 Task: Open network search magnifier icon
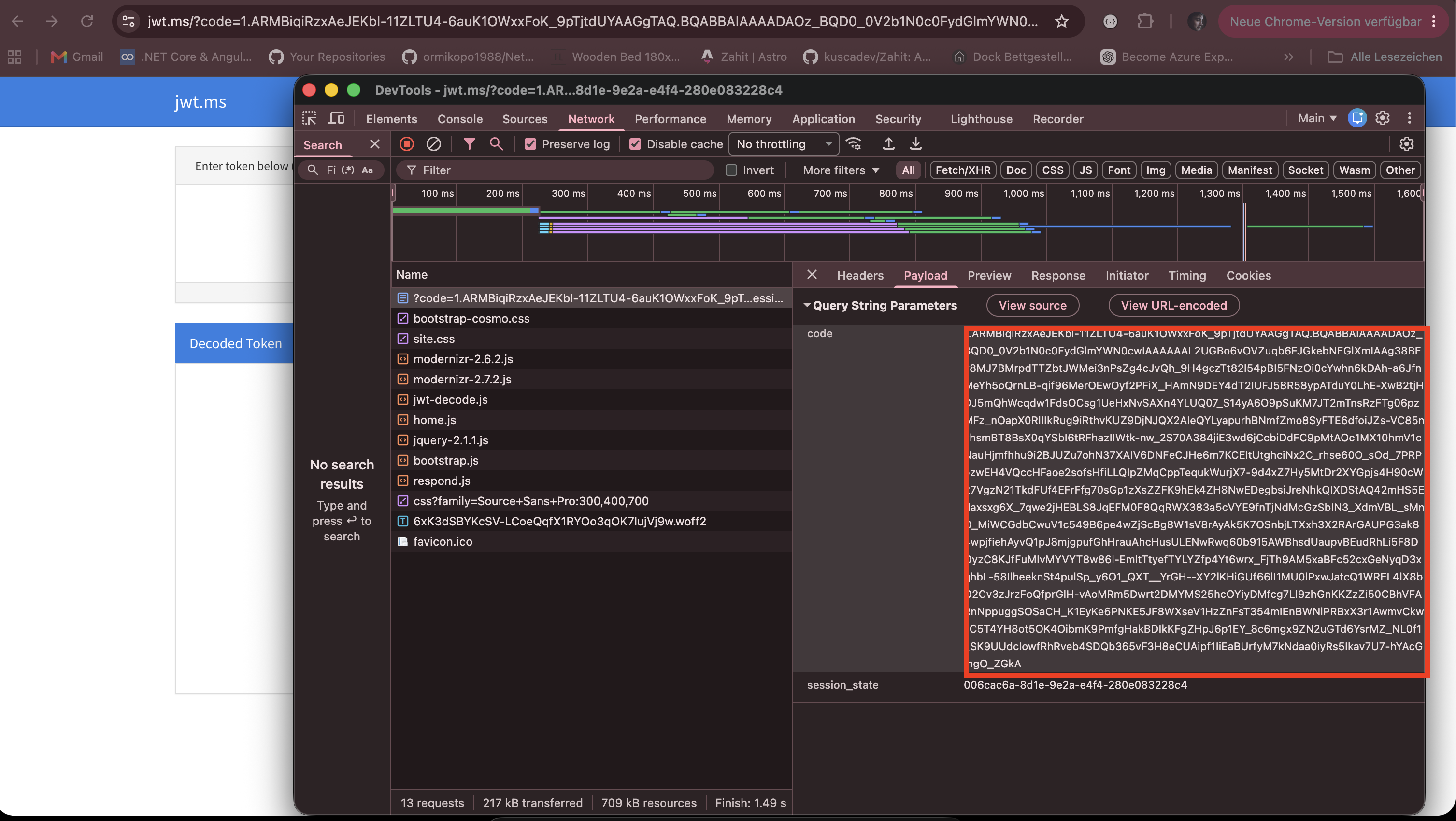click(496, 144)
